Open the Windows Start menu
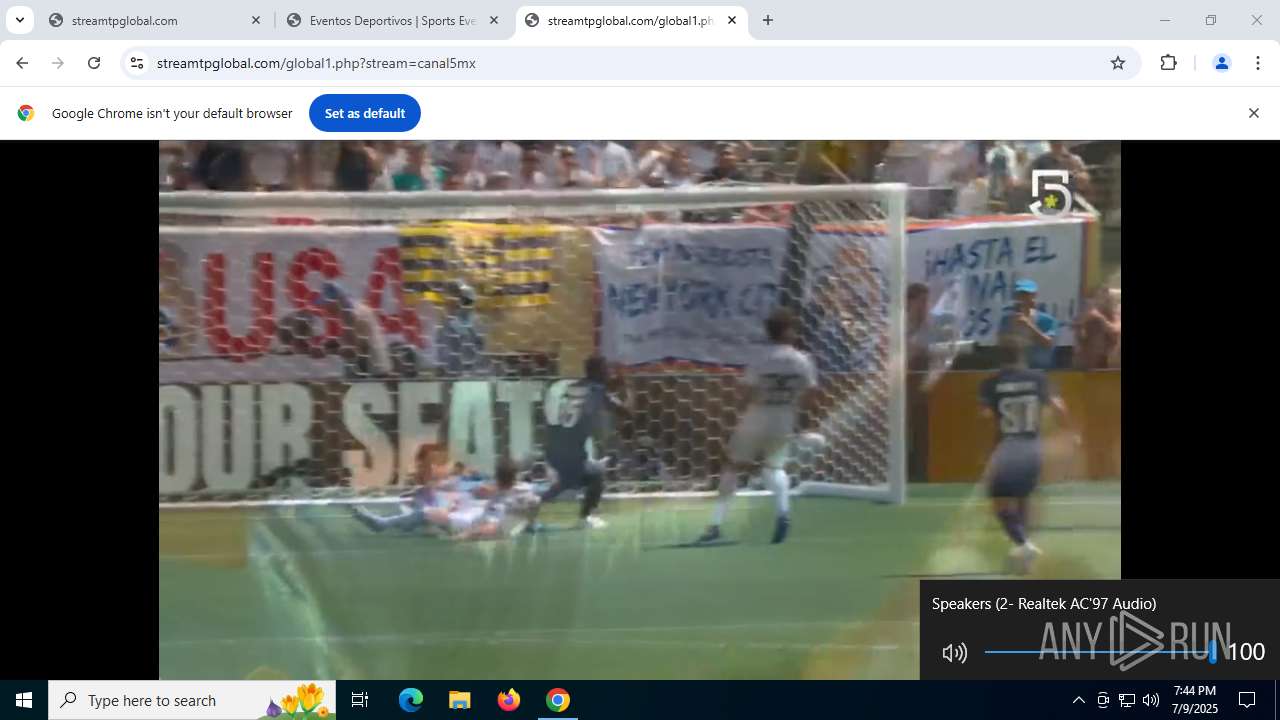1280x720 pixels. click(x=24, y=700)
